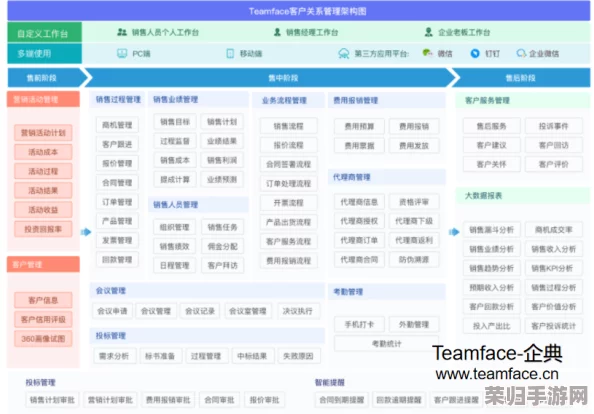Image resolution: width=594 pixels, height=414 pixels.
Task: Click 销售计划审批 box
Action: point(52,400)
